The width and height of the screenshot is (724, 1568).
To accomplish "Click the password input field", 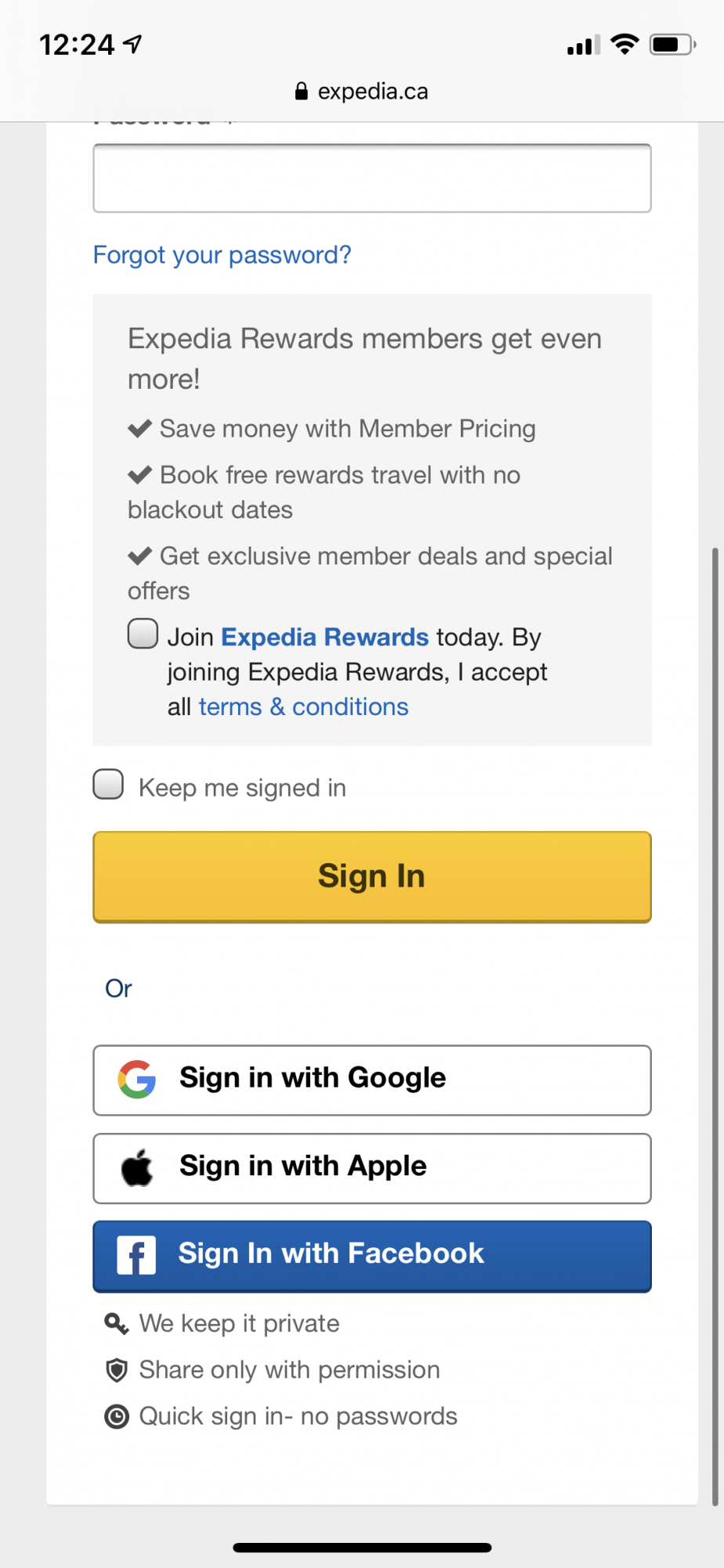I will (372, 178).
